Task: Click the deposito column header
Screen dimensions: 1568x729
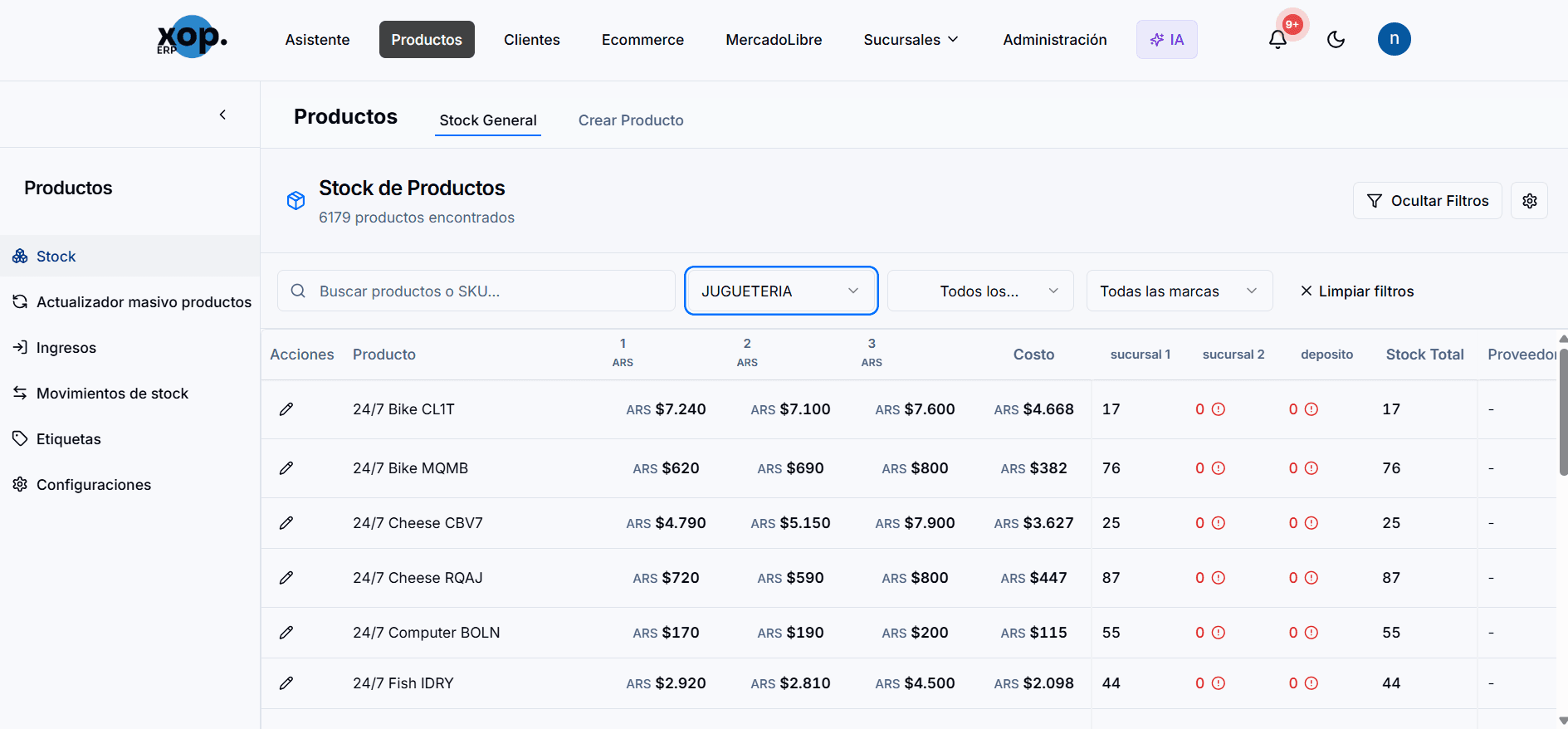Action: click(x=1326, y=355)
